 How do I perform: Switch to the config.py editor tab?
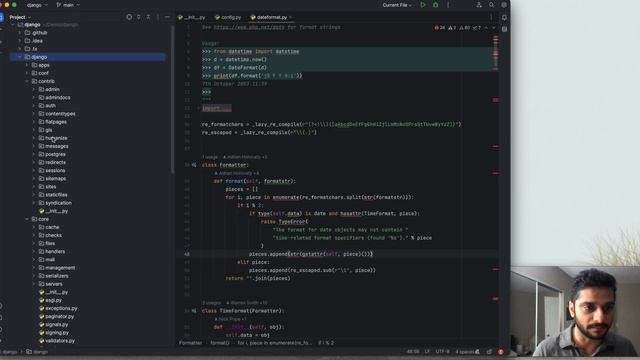228,17
